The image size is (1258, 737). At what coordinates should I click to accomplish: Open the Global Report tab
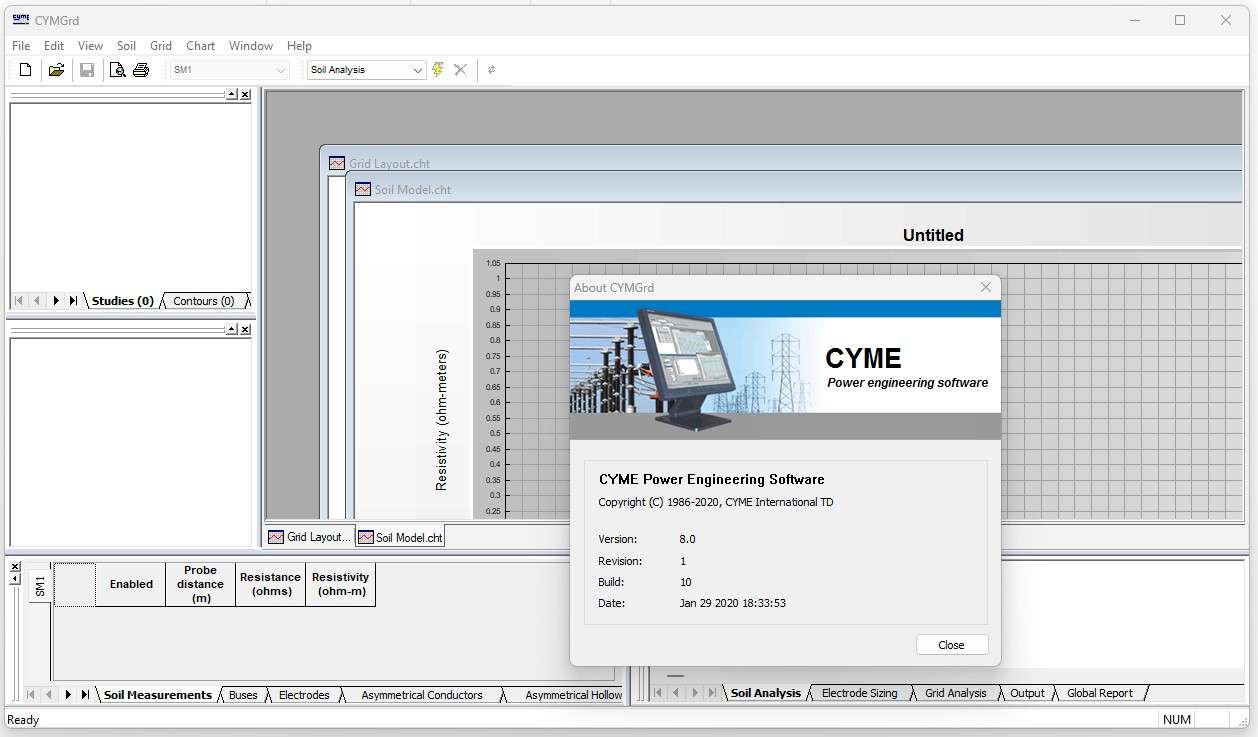pos(1099,693)
